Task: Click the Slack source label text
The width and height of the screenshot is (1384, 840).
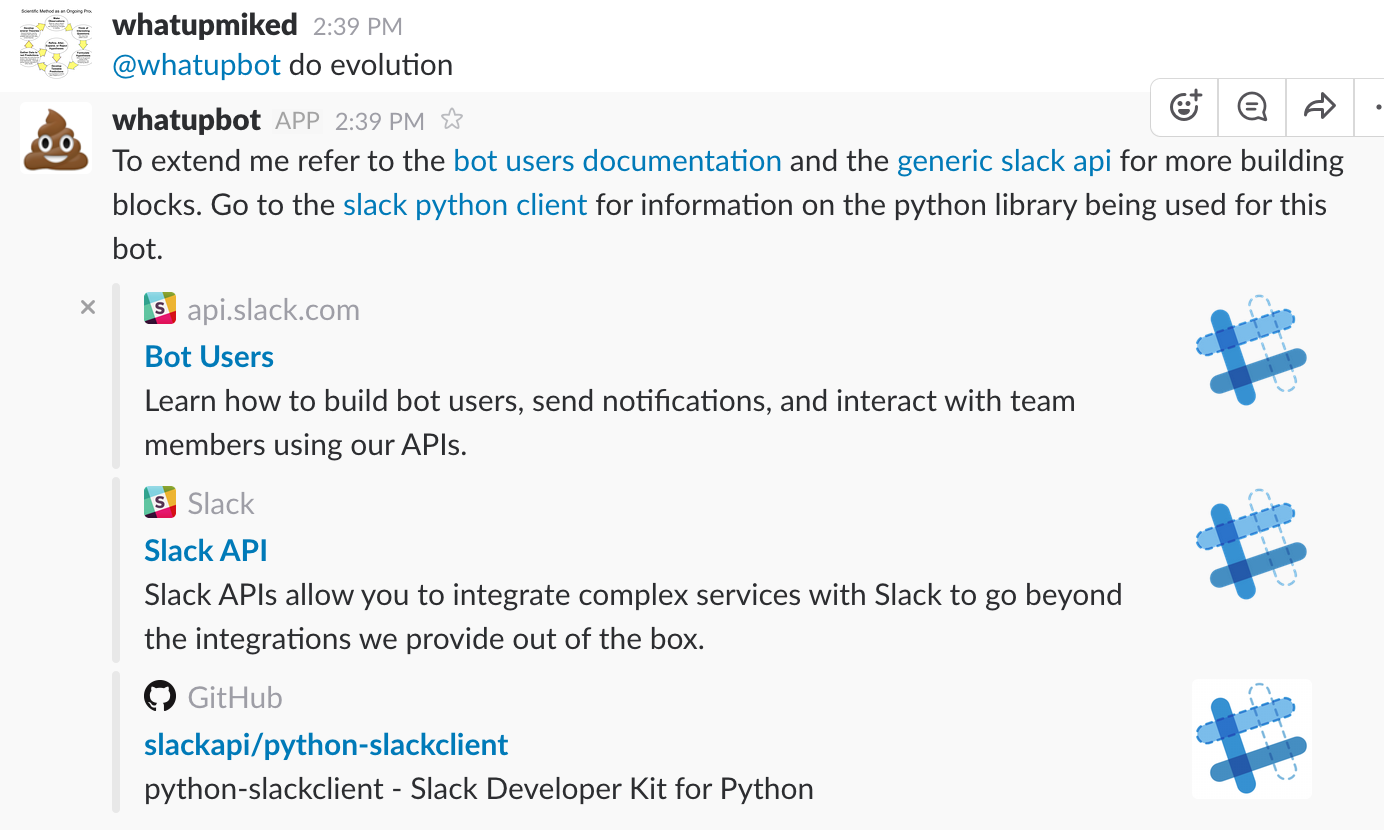Action: click(221, 503)
